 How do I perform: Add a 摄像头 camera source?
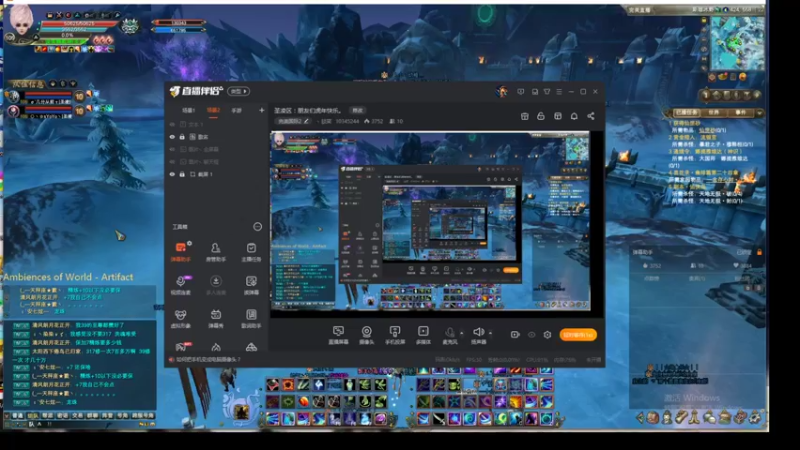(366, 335)
